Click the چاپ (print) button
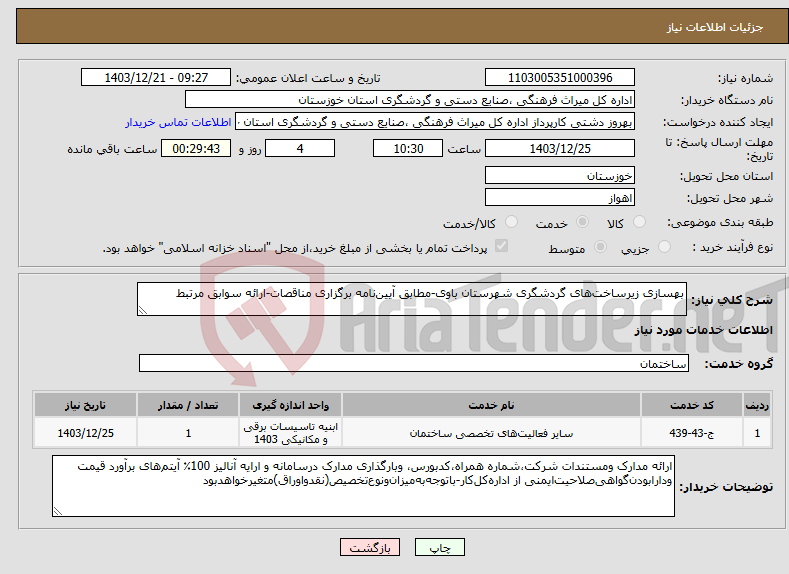This screenshot has height=574, width=789. [439, 547]
